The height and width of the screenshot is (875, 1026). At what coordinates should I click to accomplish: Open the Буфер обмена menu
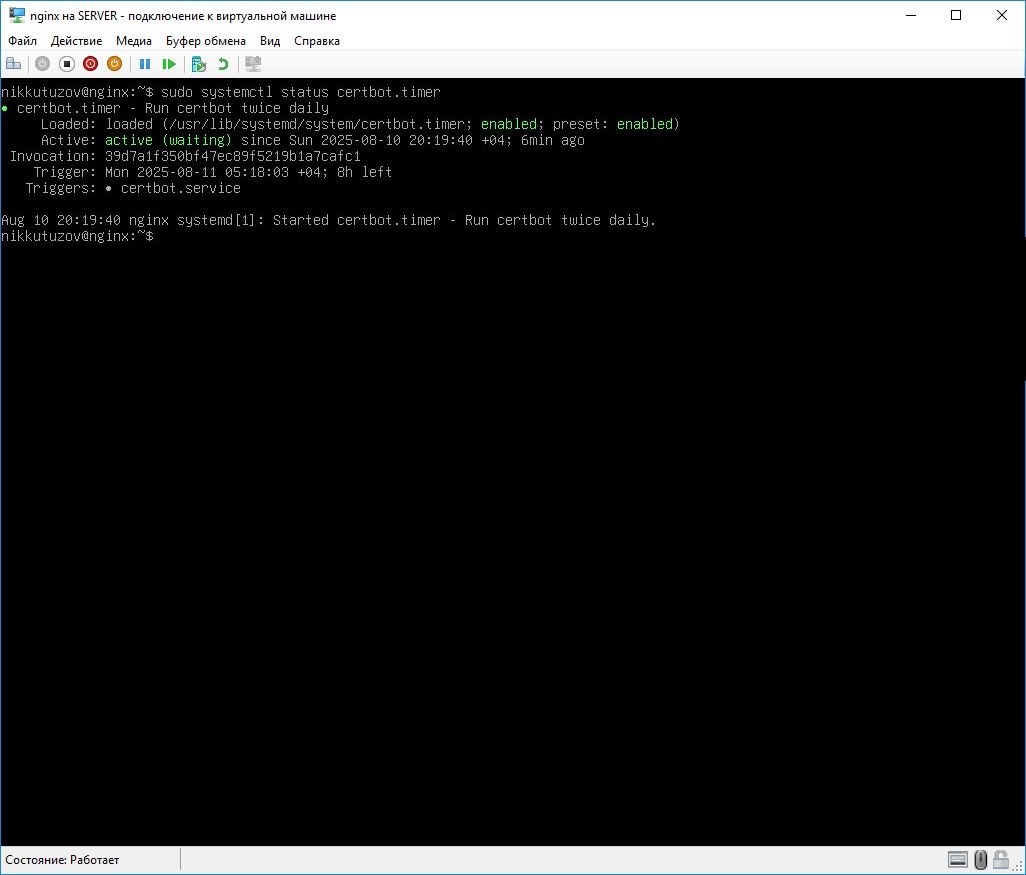pos(206,41)
